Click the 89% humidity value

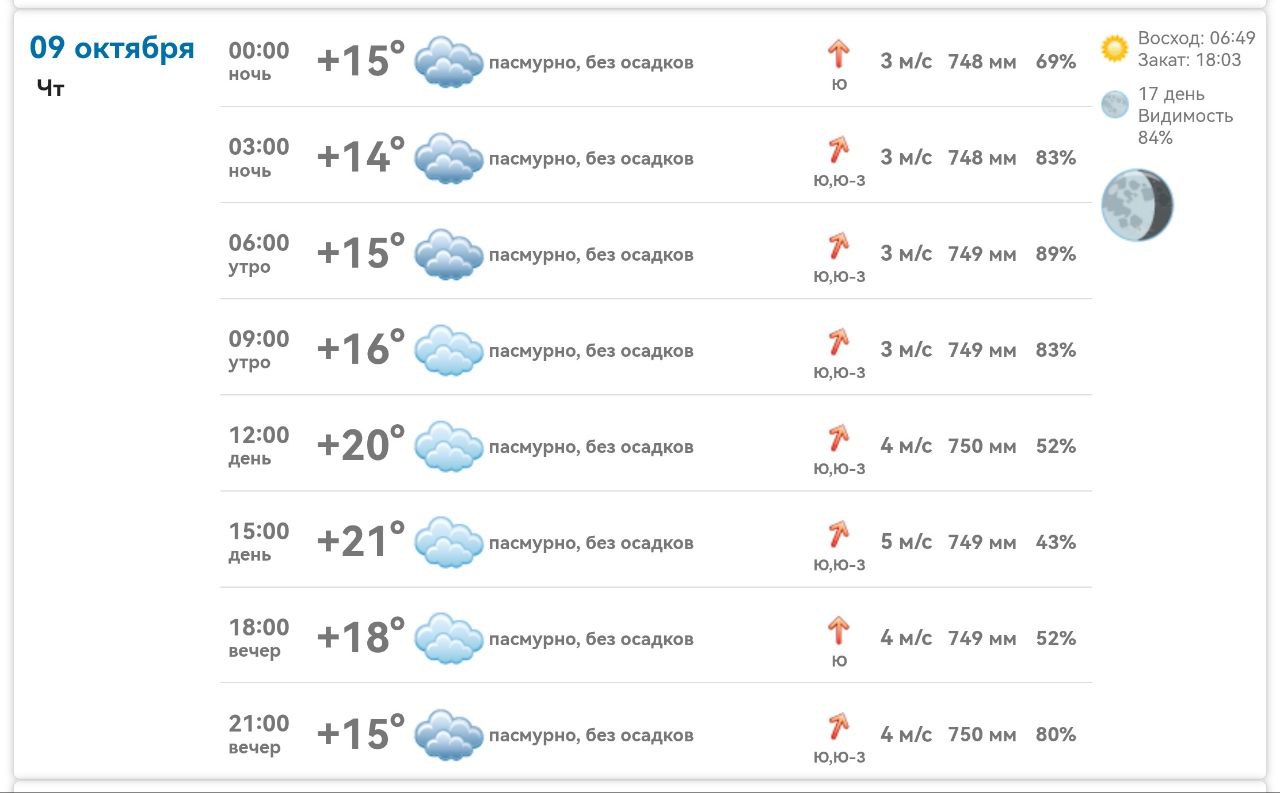pos(1056,254)
